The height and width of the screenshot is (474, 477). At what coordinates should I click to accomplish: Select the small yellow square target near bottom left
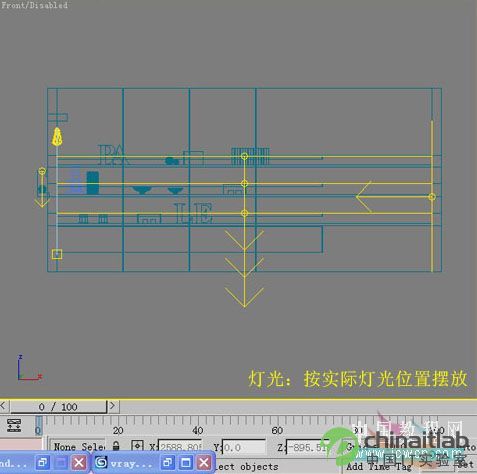57,254
